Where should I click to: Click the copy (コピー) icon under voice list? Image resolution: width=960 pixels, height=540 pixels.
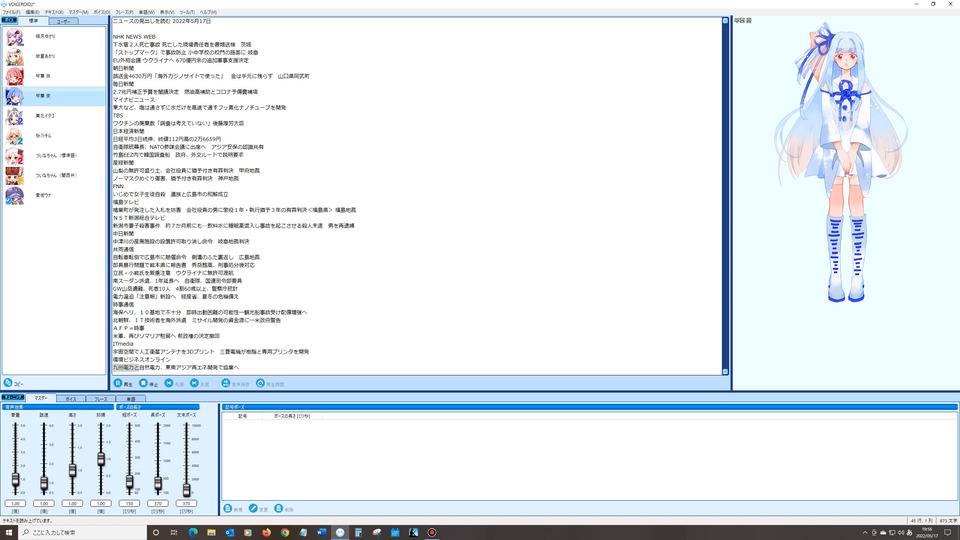coord(8,383)
